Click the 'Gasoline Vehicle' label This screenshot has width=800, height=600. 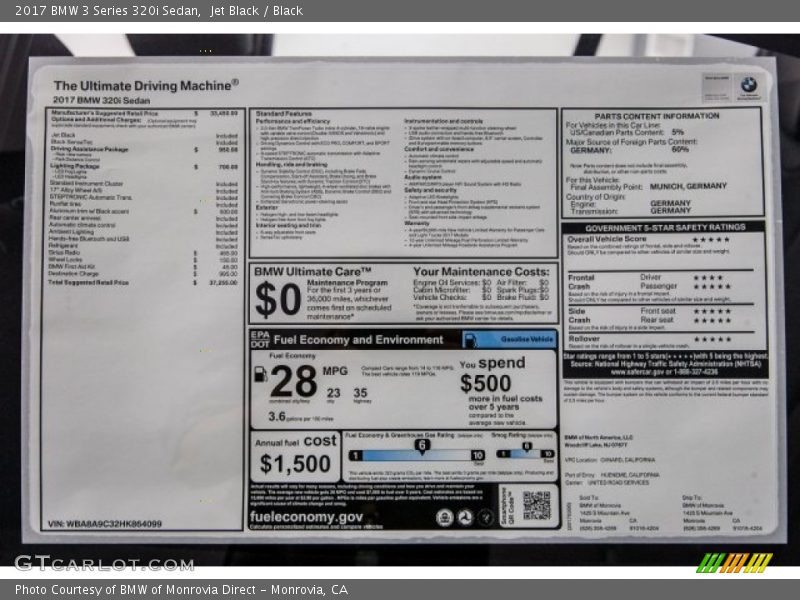click(x=527, y=339)
